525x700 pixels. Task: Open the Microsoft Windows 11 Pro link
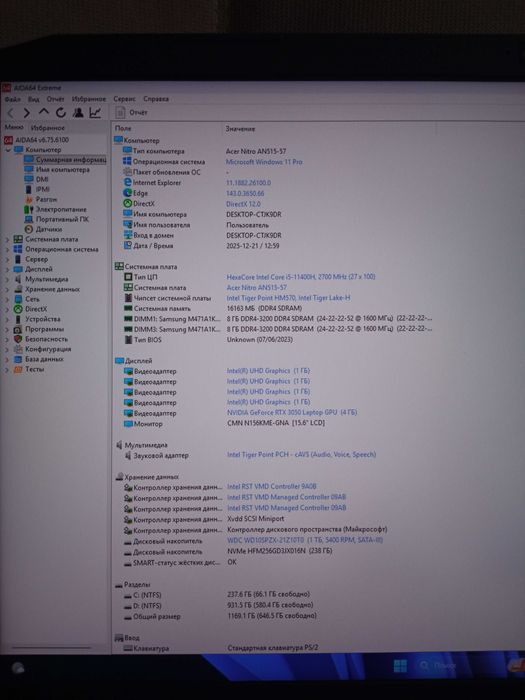pos(264,162)
